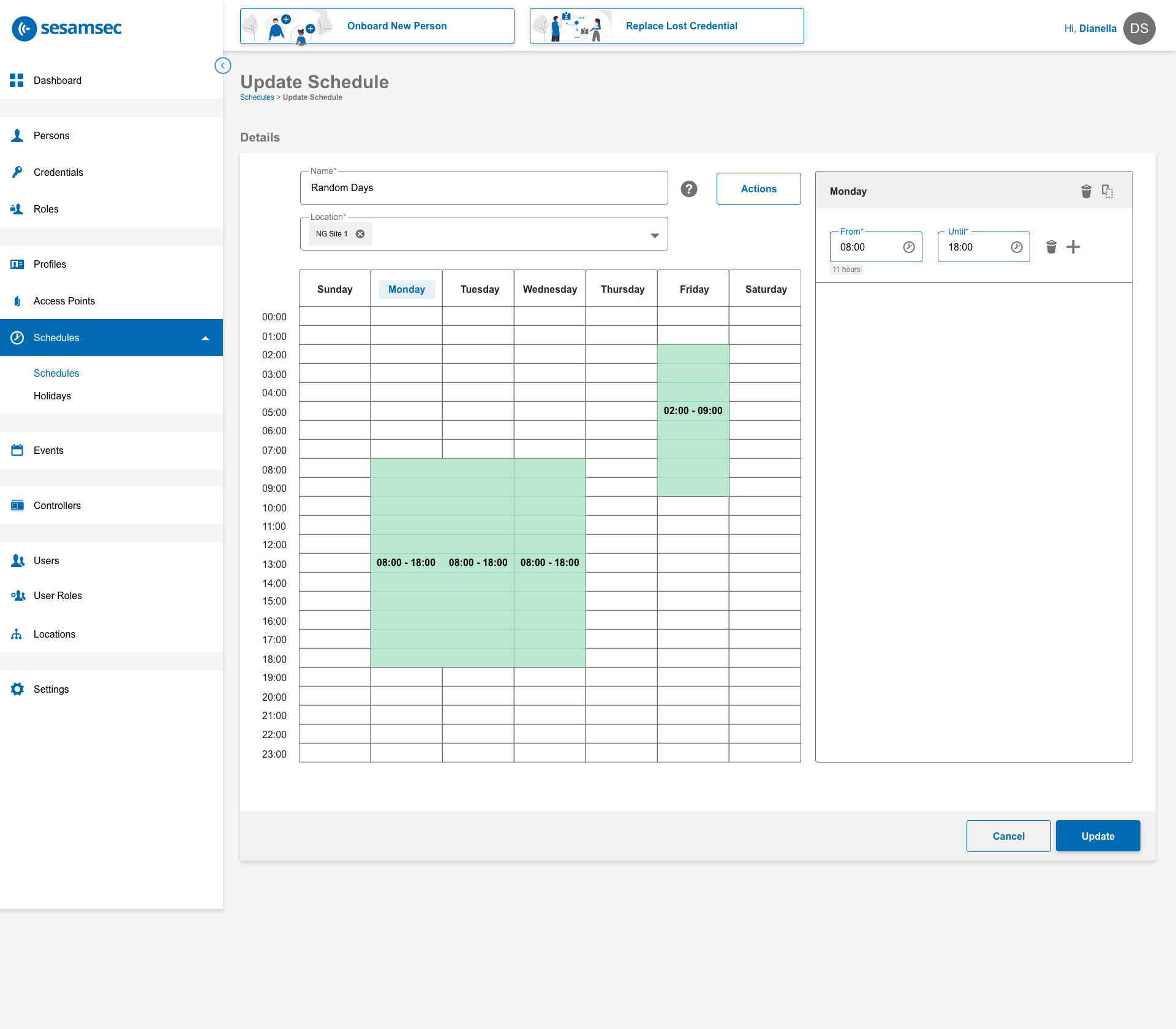The width and height of the screenshot is (1176, 1029).
Task: Remove the 08:00-18:00 time slot trash icon
Action: coord(1051,247)
